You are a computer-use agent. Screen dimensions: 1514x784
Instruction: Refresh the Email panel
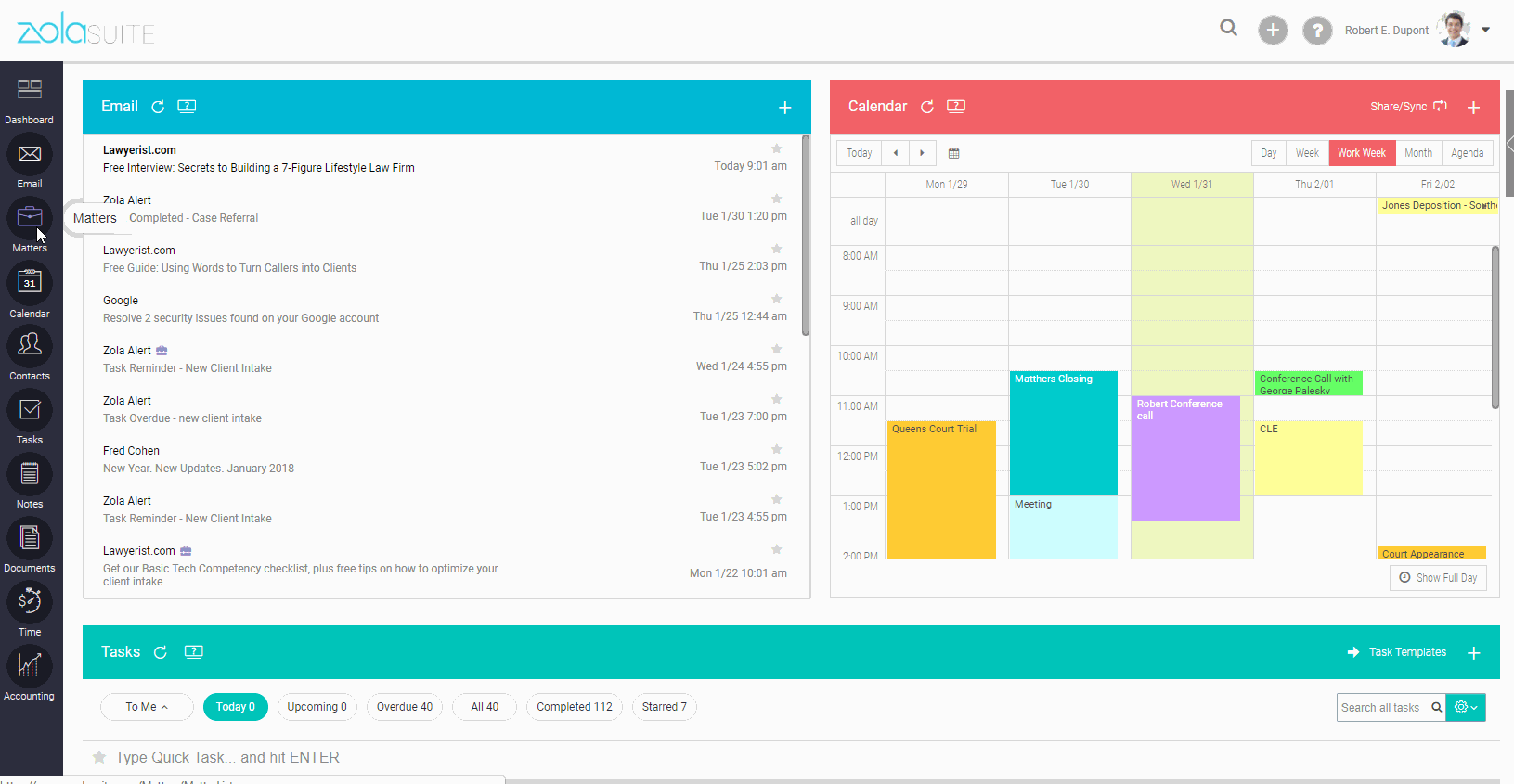[x=158, y=107]
